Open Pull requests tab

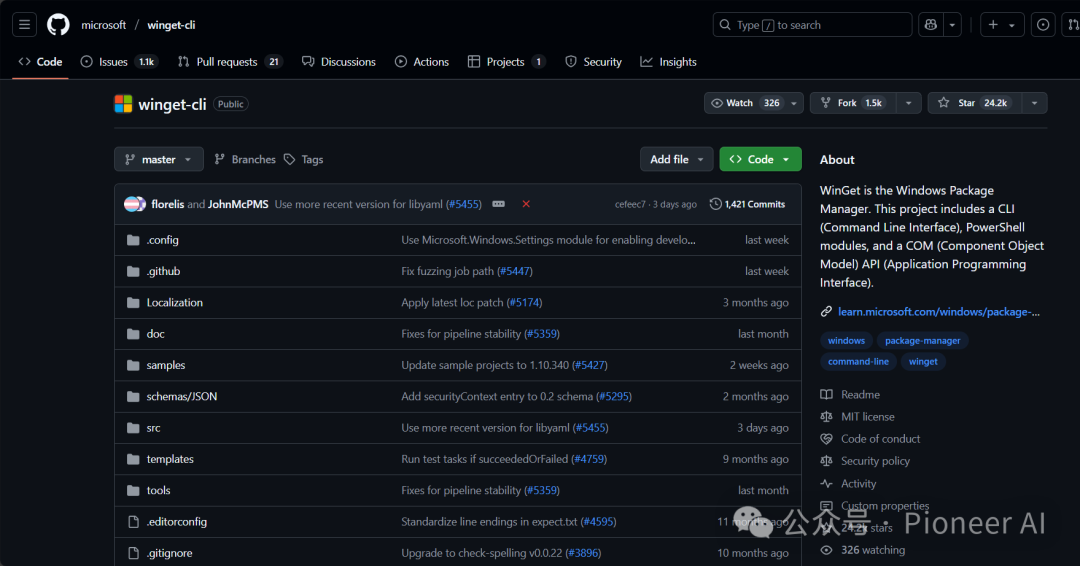pos(230,62)
